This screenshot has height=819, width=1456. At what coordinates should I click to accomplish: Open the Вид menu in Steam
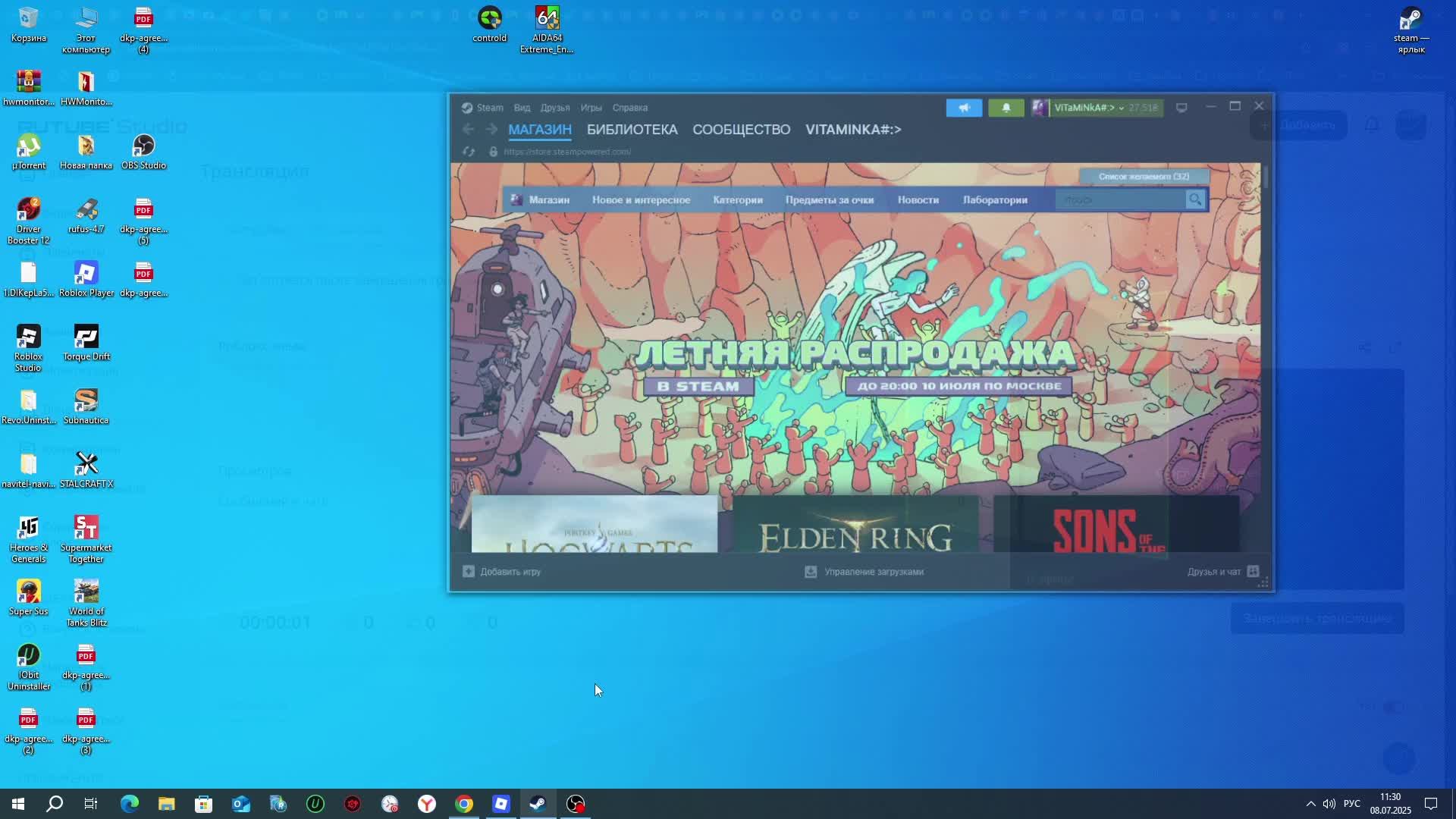click(x=522, y=108)
